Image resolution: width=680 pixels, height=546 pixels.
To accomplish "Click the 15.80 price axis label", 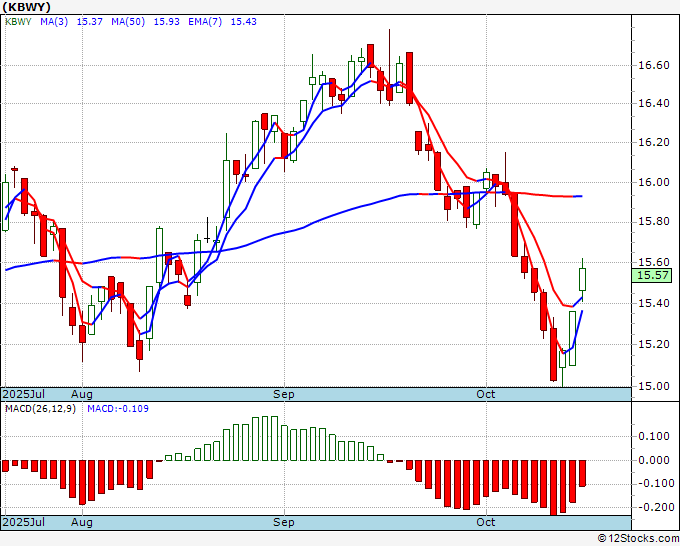I will tap(654, 222).
